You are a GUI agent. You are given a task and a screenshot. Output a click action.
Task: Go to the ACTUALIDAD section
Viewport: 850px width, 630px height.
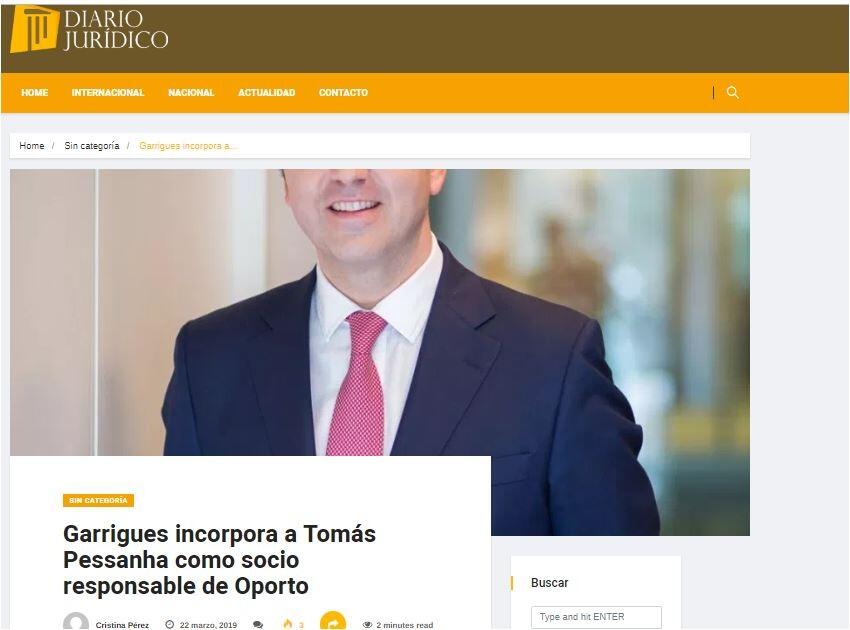pyautogui.click(x=267, y=93)
